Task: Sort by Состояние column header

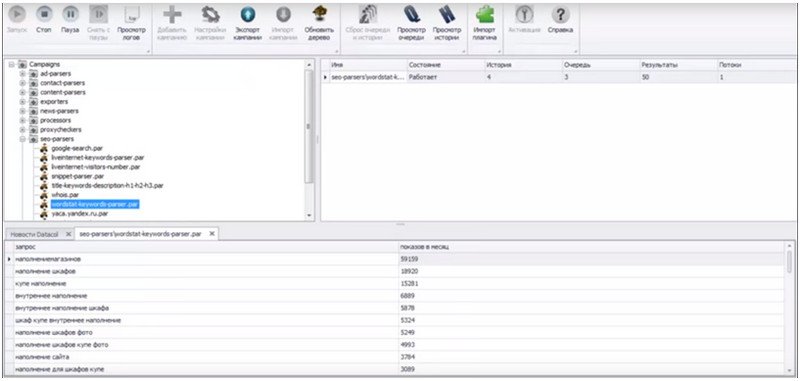Action: (x=445, y=65)
